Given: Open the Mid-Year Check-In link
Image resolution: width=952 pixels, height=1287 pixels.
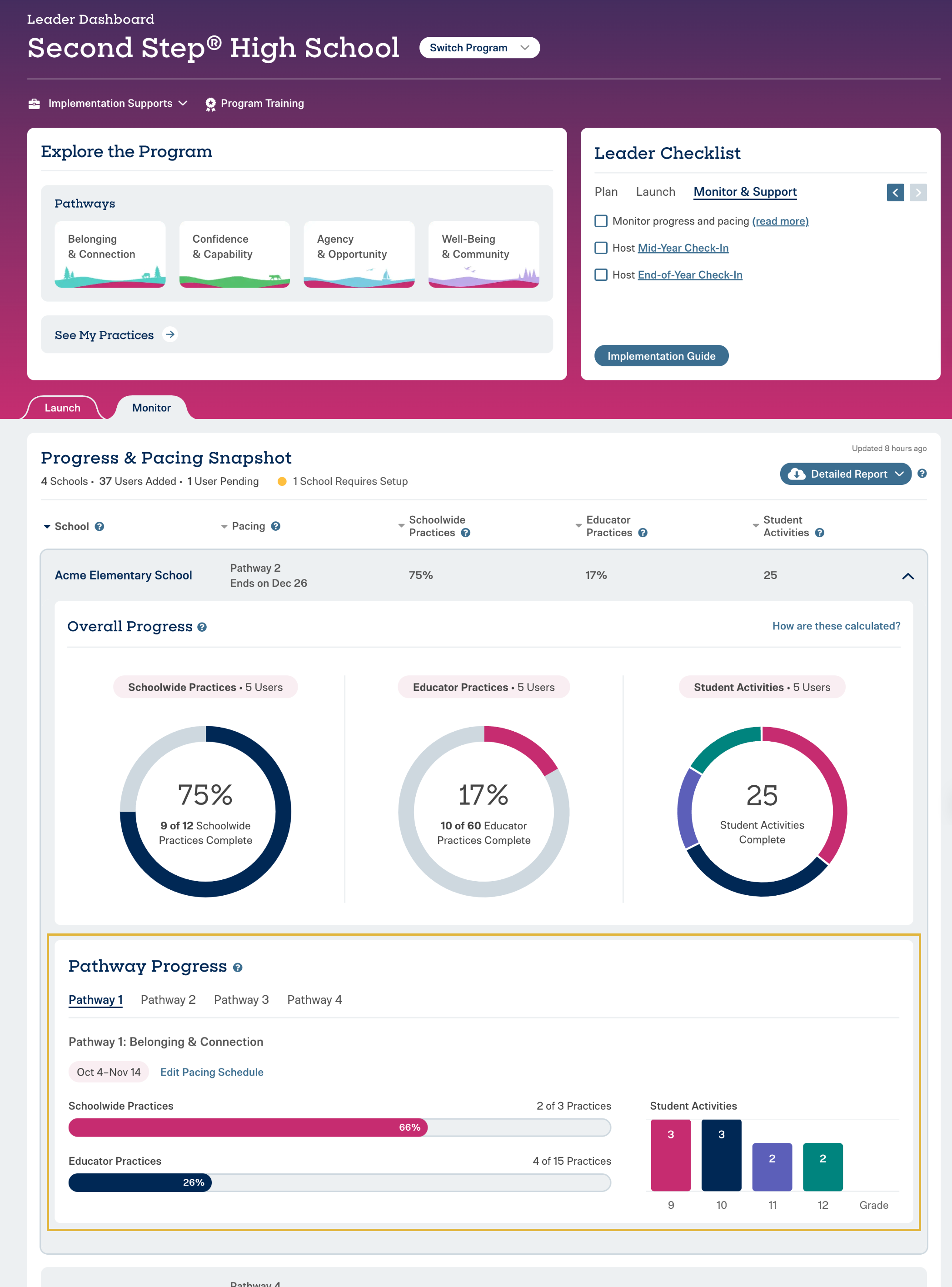Looking at the screenshot, I should 683,248.
